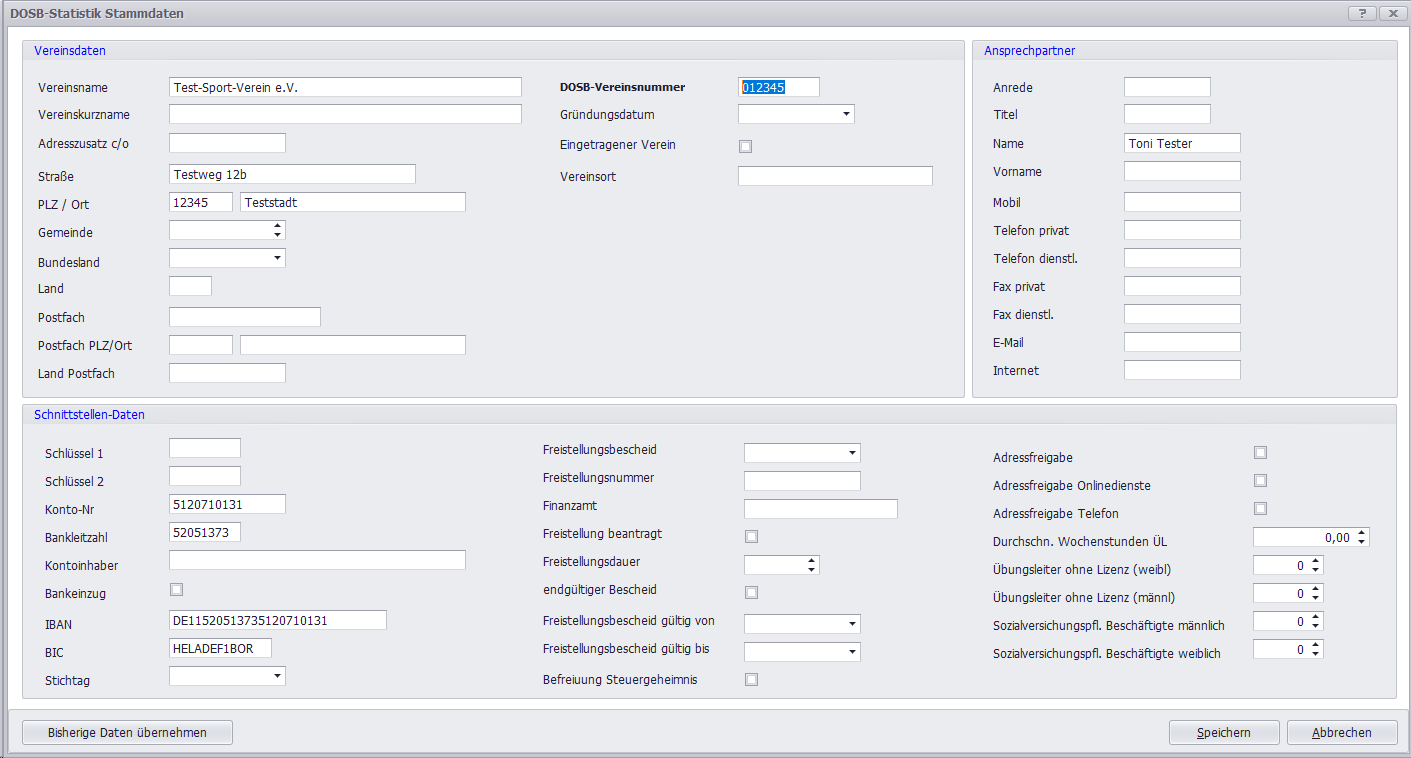Image resolution: width=1411 pixels, height=758 pixels.
Task: Click the help question mark button in title bar
Action: click(1361, 14)
